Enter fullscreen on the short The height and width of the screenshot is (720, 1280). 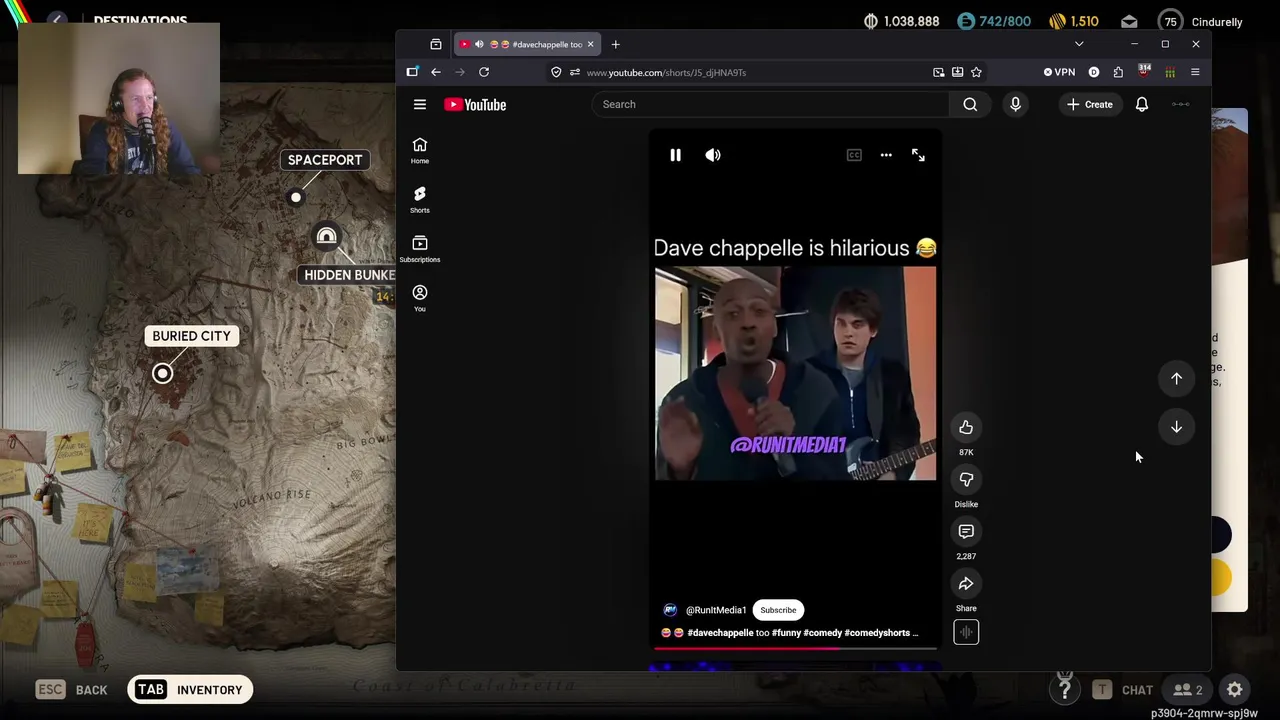click(x=918, y=155)
